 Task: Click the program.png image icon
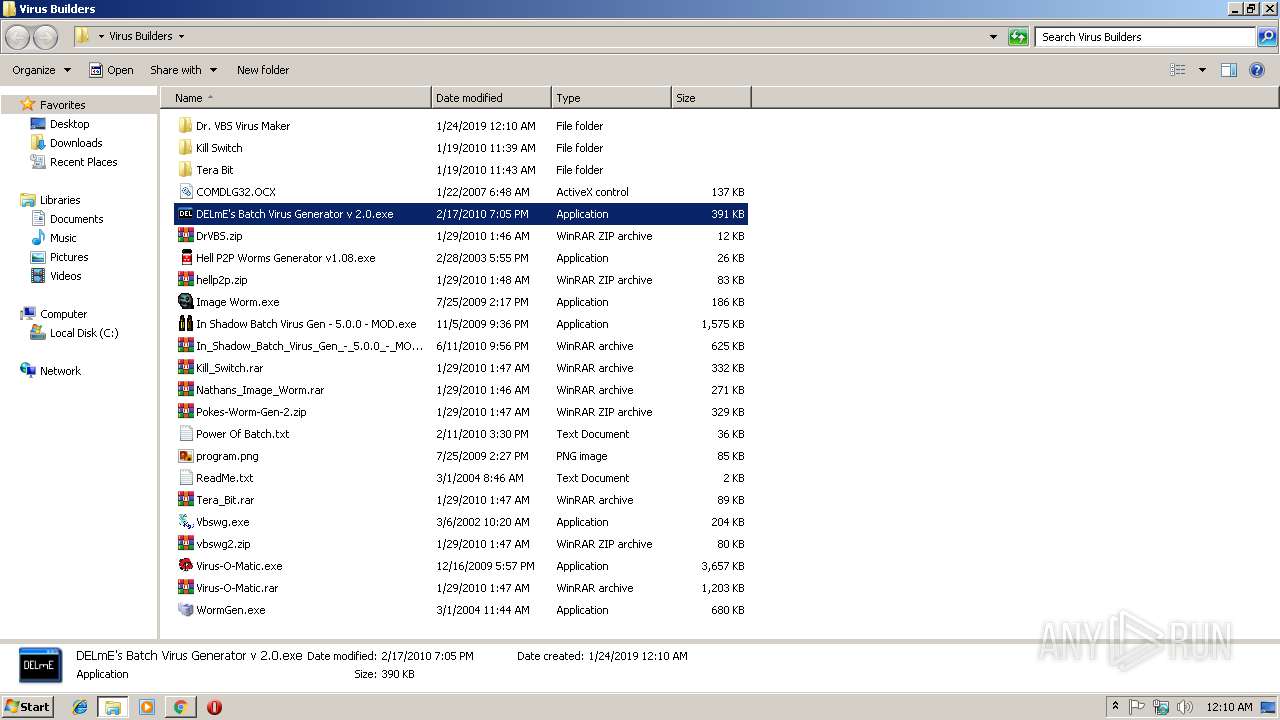point(185,456)
